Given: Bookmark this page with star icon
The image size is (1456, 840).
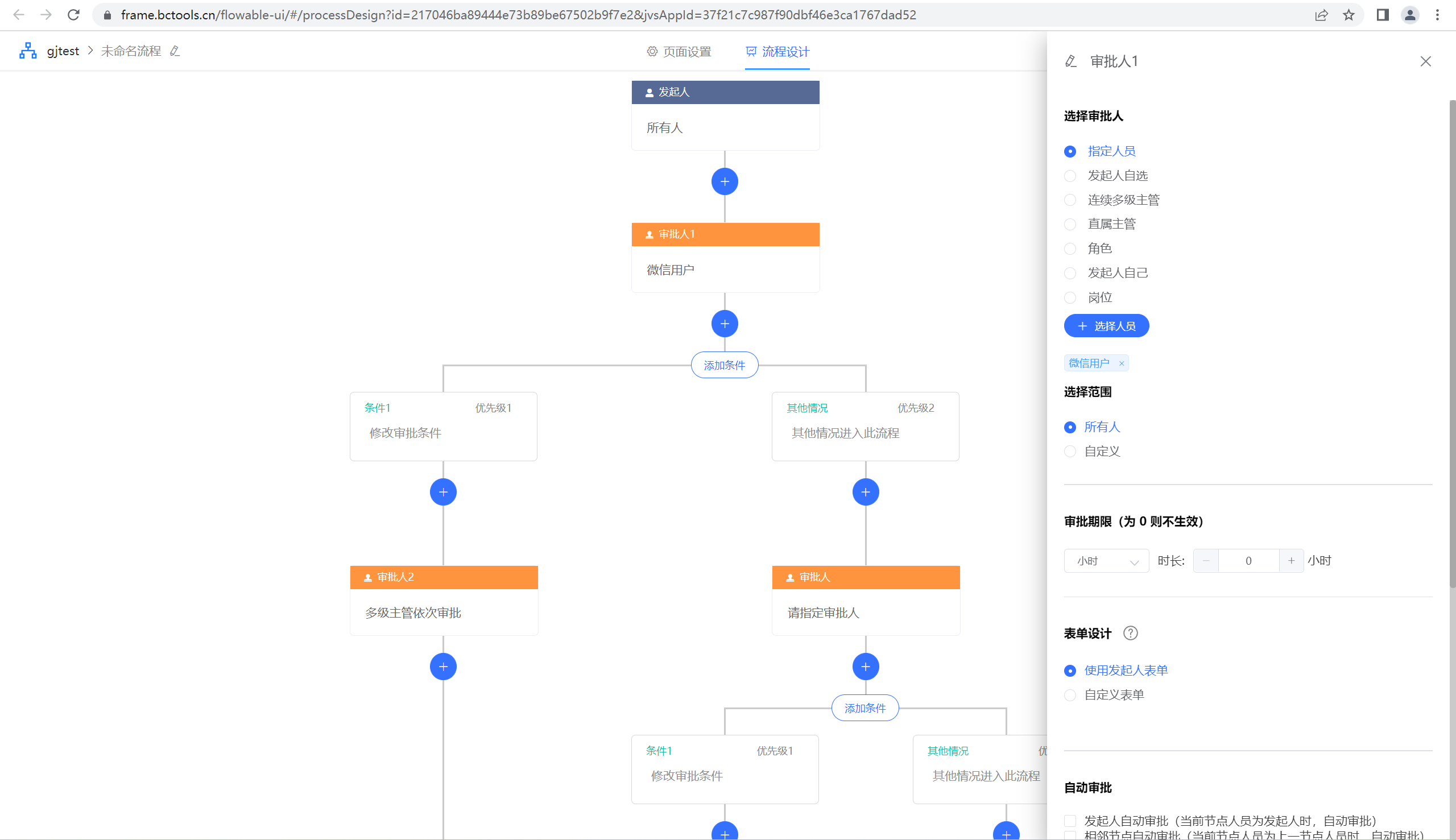Looking at the screenshot, I should coord(1349,15).
